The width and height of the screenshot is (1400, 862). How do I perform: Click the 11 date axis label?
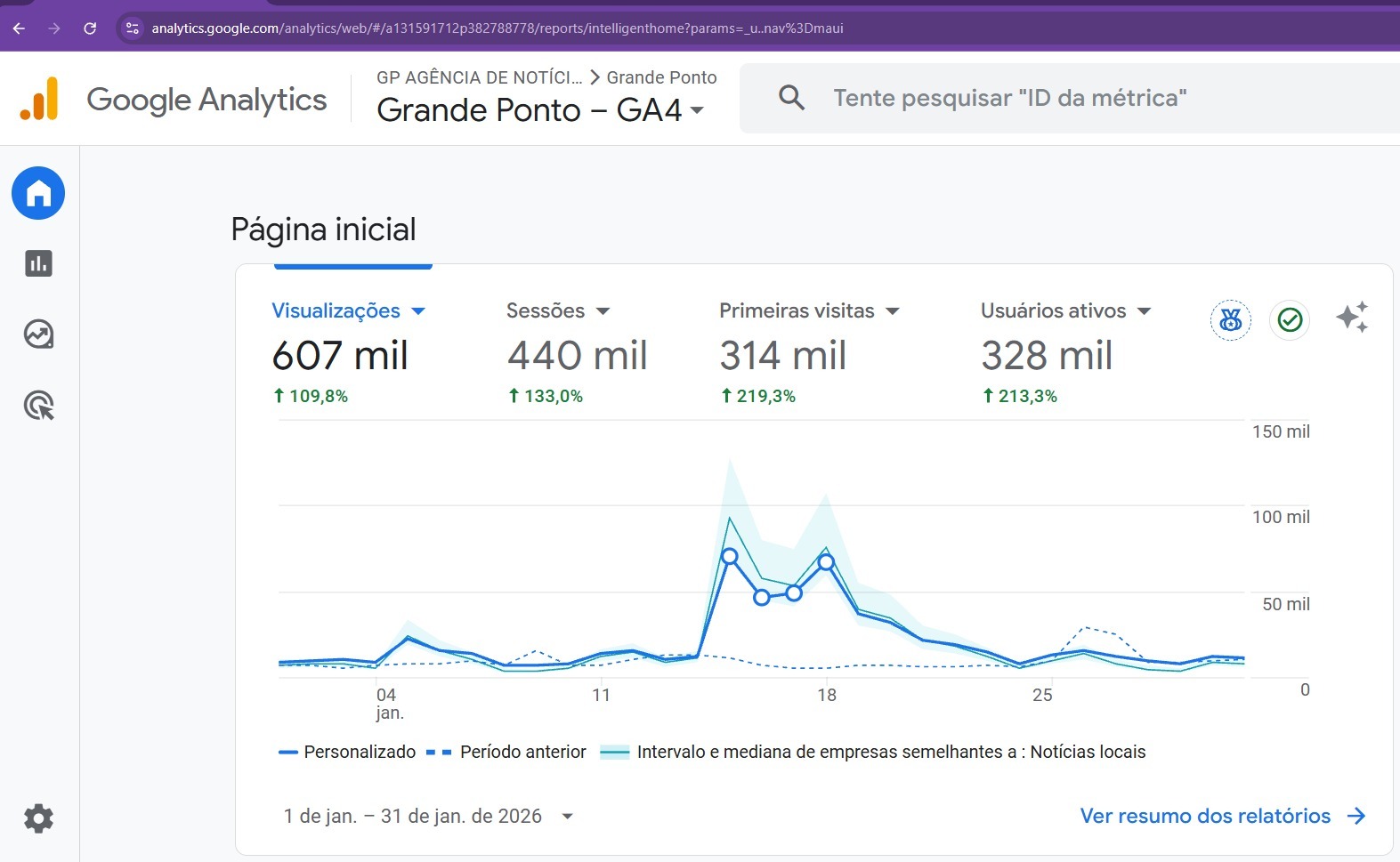602,695
